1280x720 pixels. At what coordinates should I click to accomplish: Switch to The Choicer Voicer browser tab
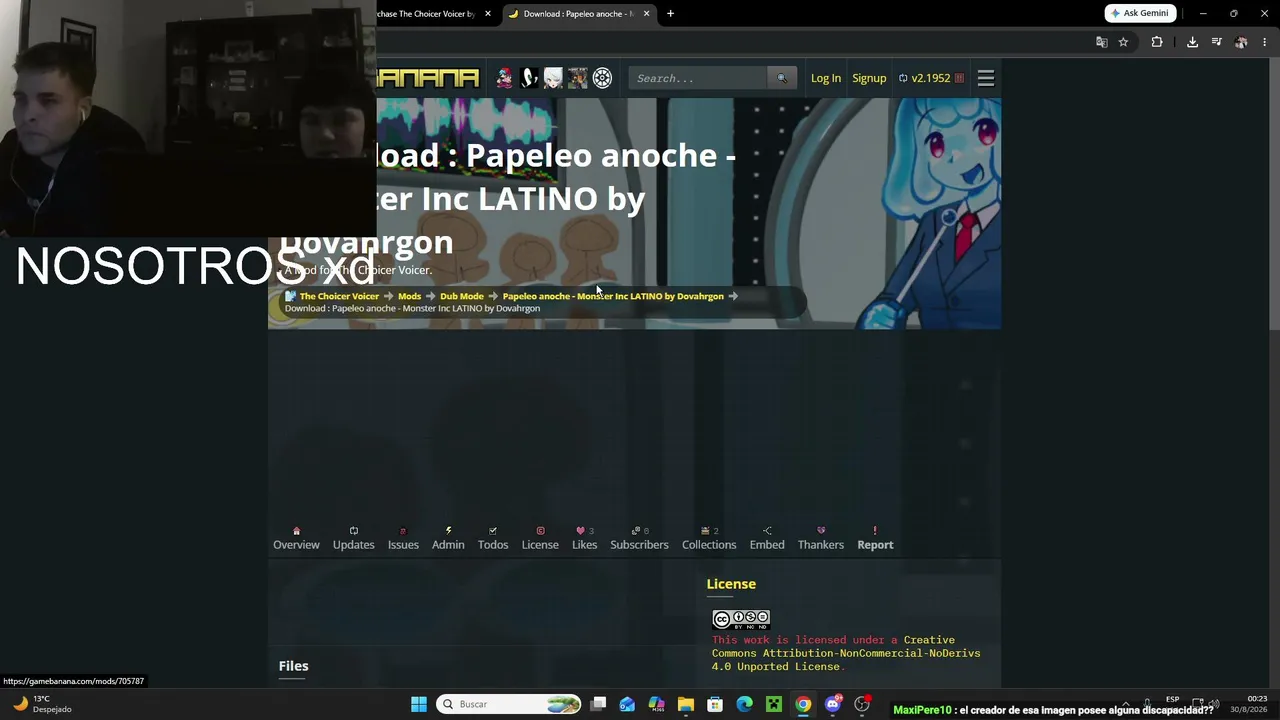[x=428, y=14]
